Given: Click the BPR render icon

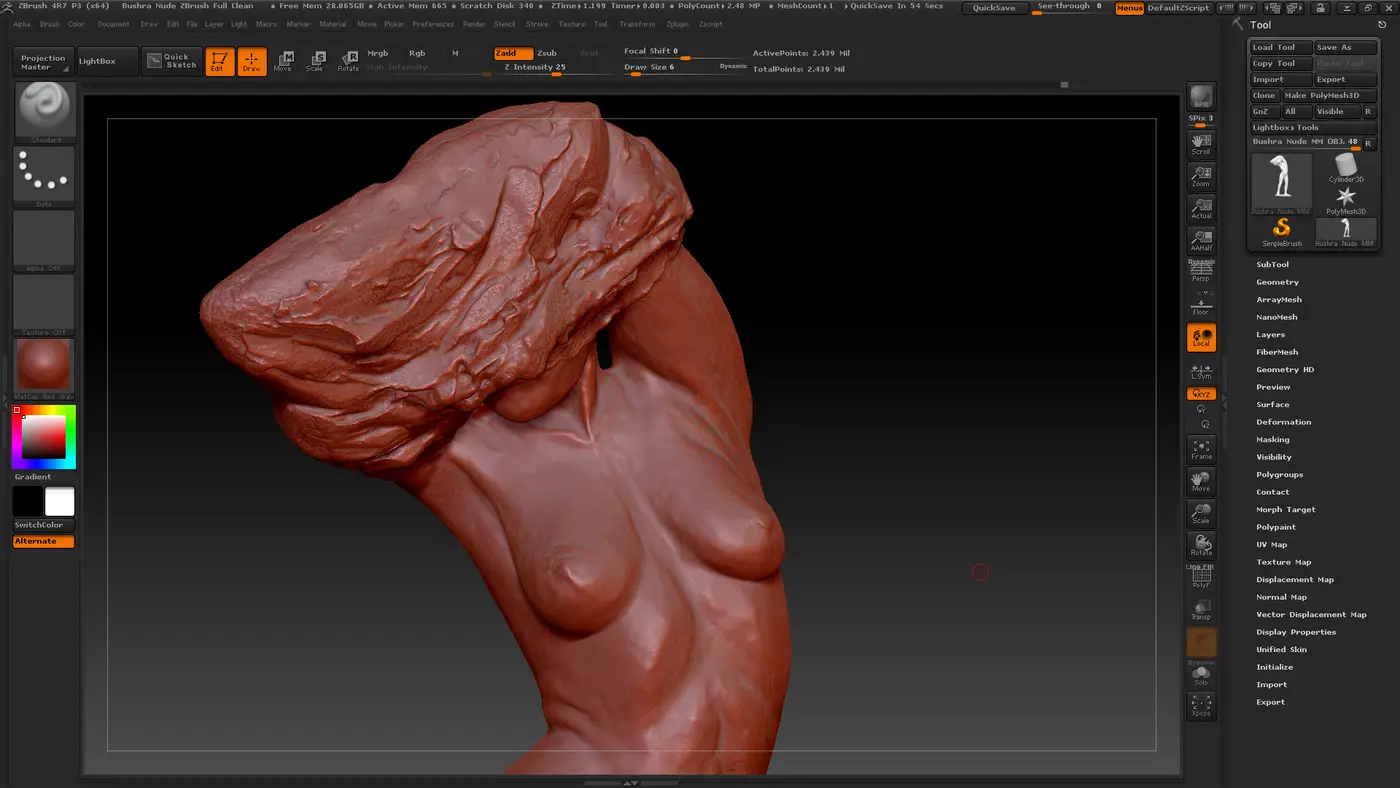Looking at the screenshot, I should point(1201,97).
